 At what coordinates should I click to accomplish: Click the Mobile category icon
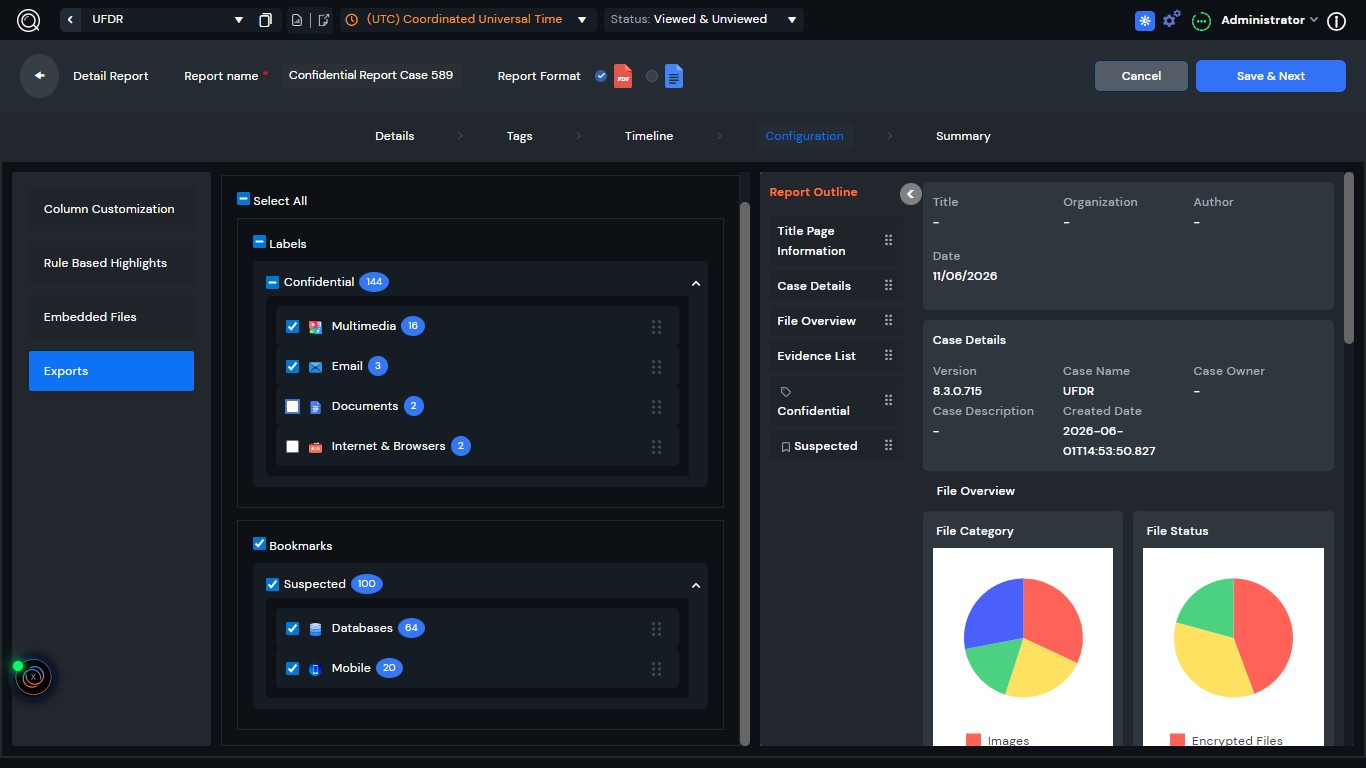pyautogui.click(x=315, y=669)
